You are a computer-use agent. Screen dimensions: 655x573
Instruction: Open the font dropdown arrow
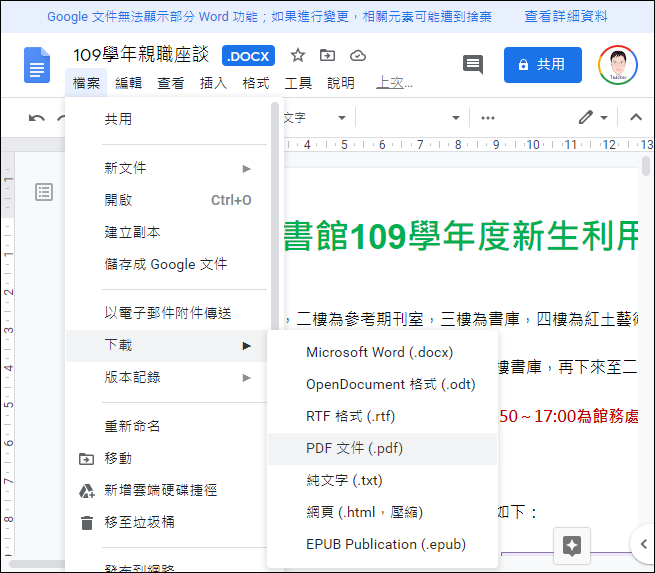click(x=456, y=118)
